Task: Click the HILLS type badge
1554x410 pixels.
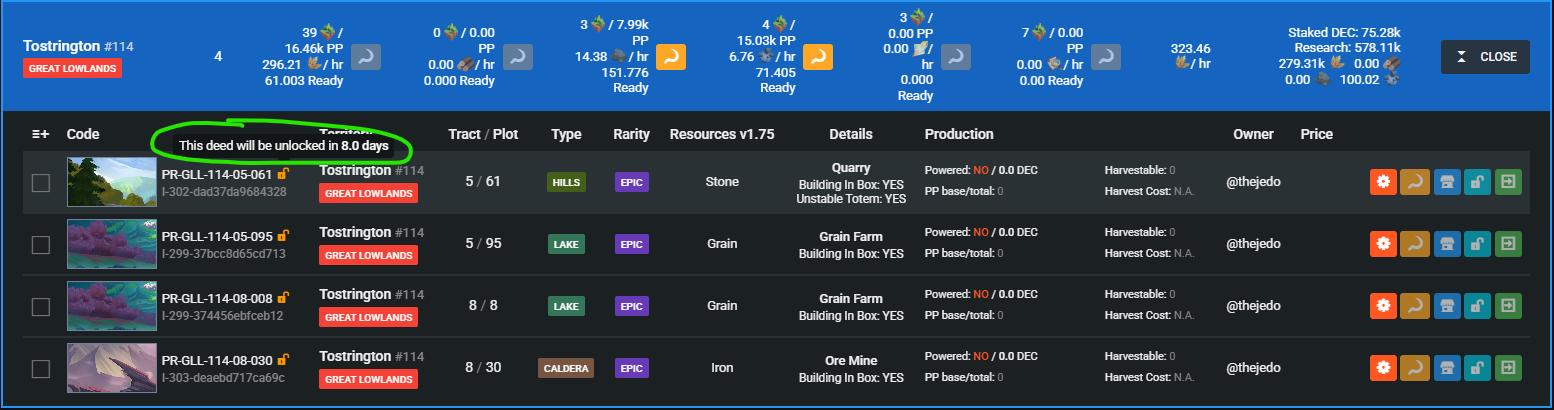Action: pyautogui.click(x=567, y=182)
